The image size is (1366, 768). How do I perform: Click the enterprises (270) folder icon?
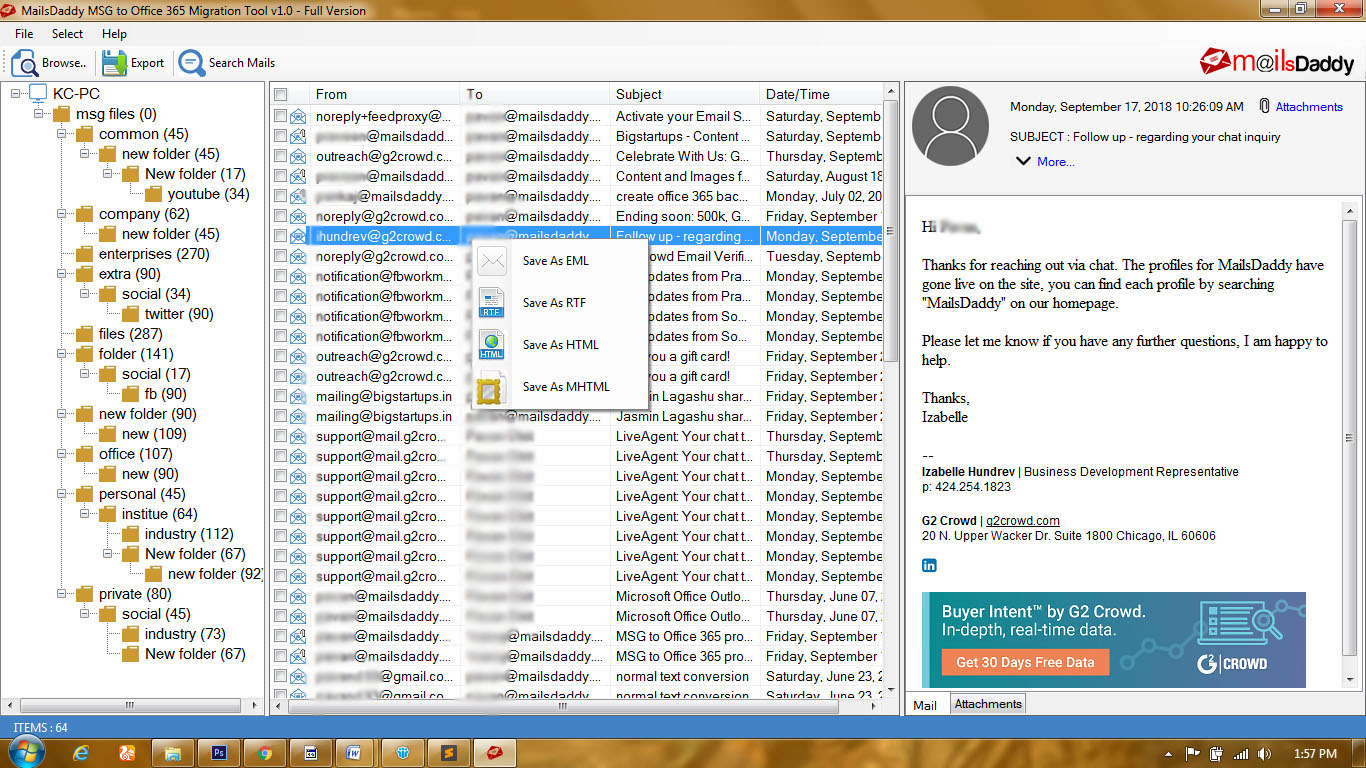(x=85, y=254)
